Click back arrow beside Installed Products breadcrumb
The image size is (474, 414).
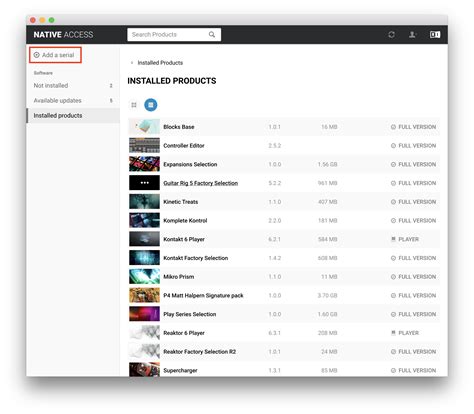pos(132,63)
